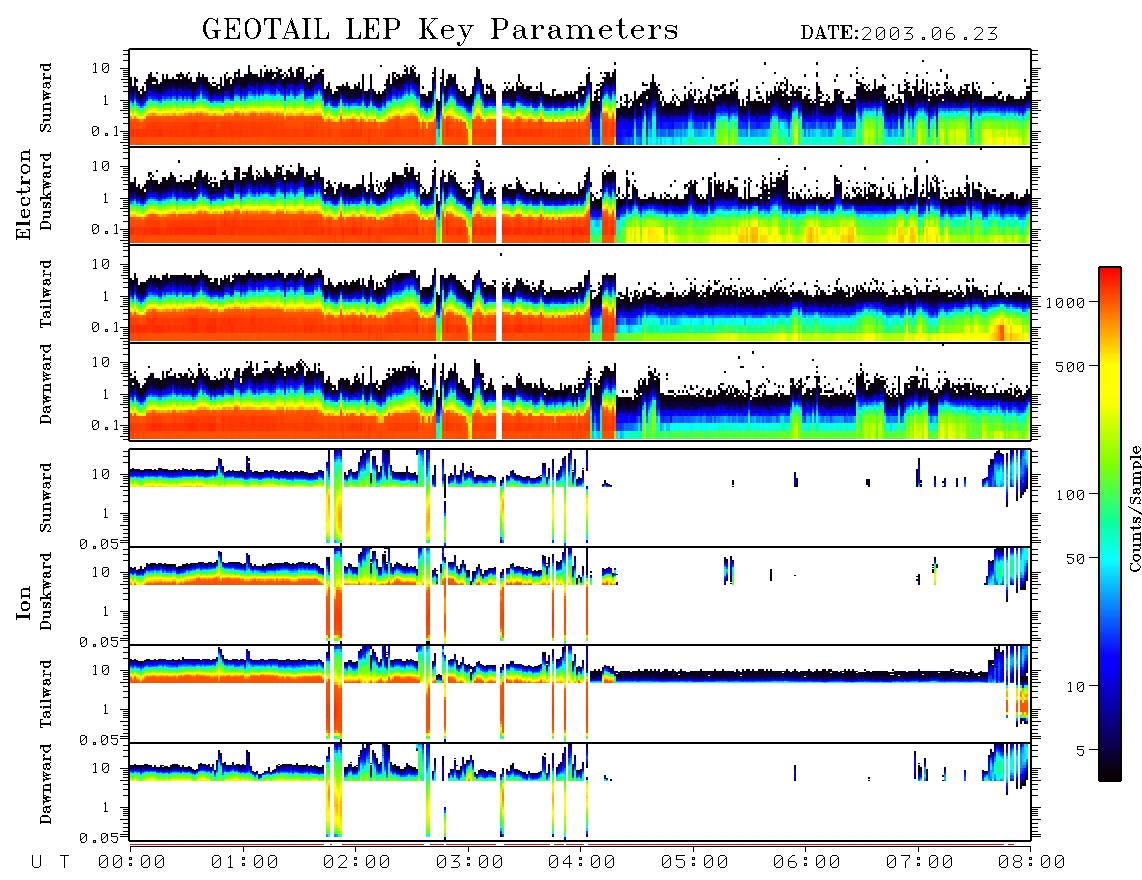Click the Ion Sunward spectrogram panel
The width and height of the screenshot is (1142, 880).
tap(580, 498)
